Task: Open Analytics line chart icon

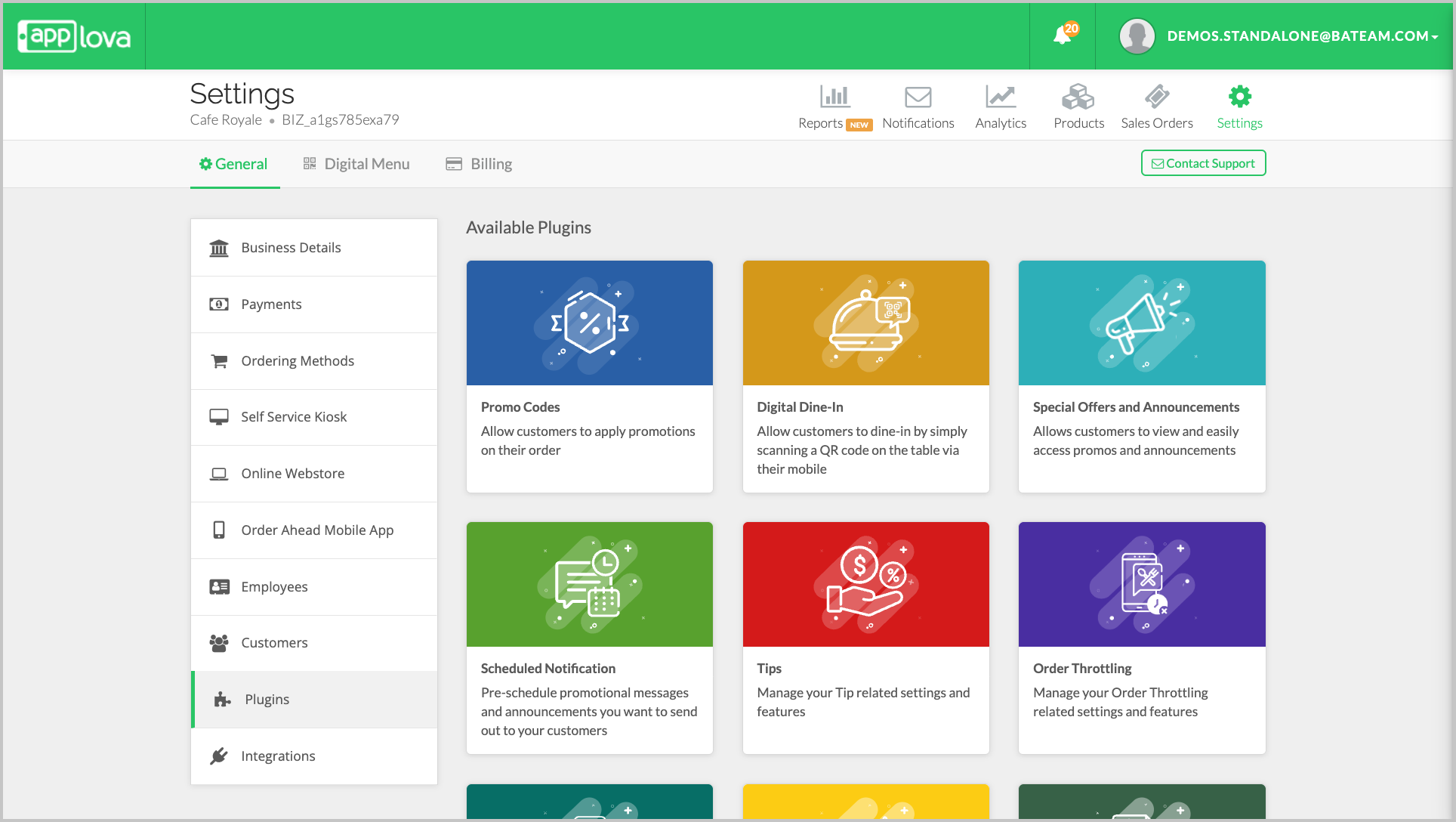Action: point(1000,97)
